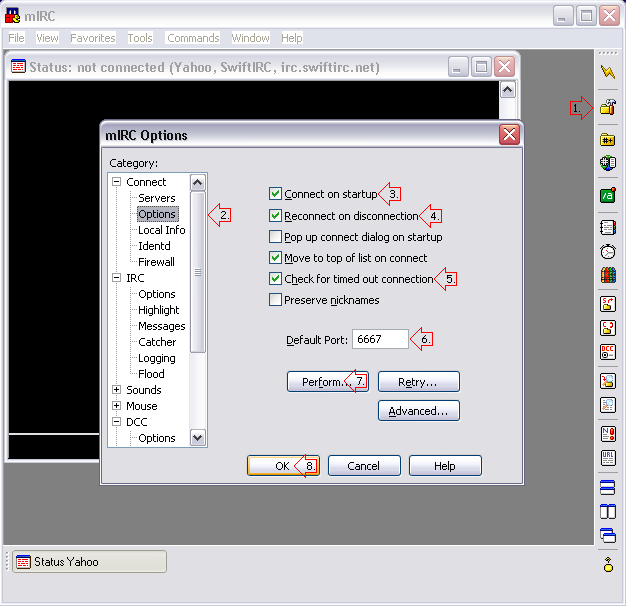The image size is (626, 606).
Task: Click the lightning bolt Connect icon
Action: pyautogui.click(x=608, y=72)
